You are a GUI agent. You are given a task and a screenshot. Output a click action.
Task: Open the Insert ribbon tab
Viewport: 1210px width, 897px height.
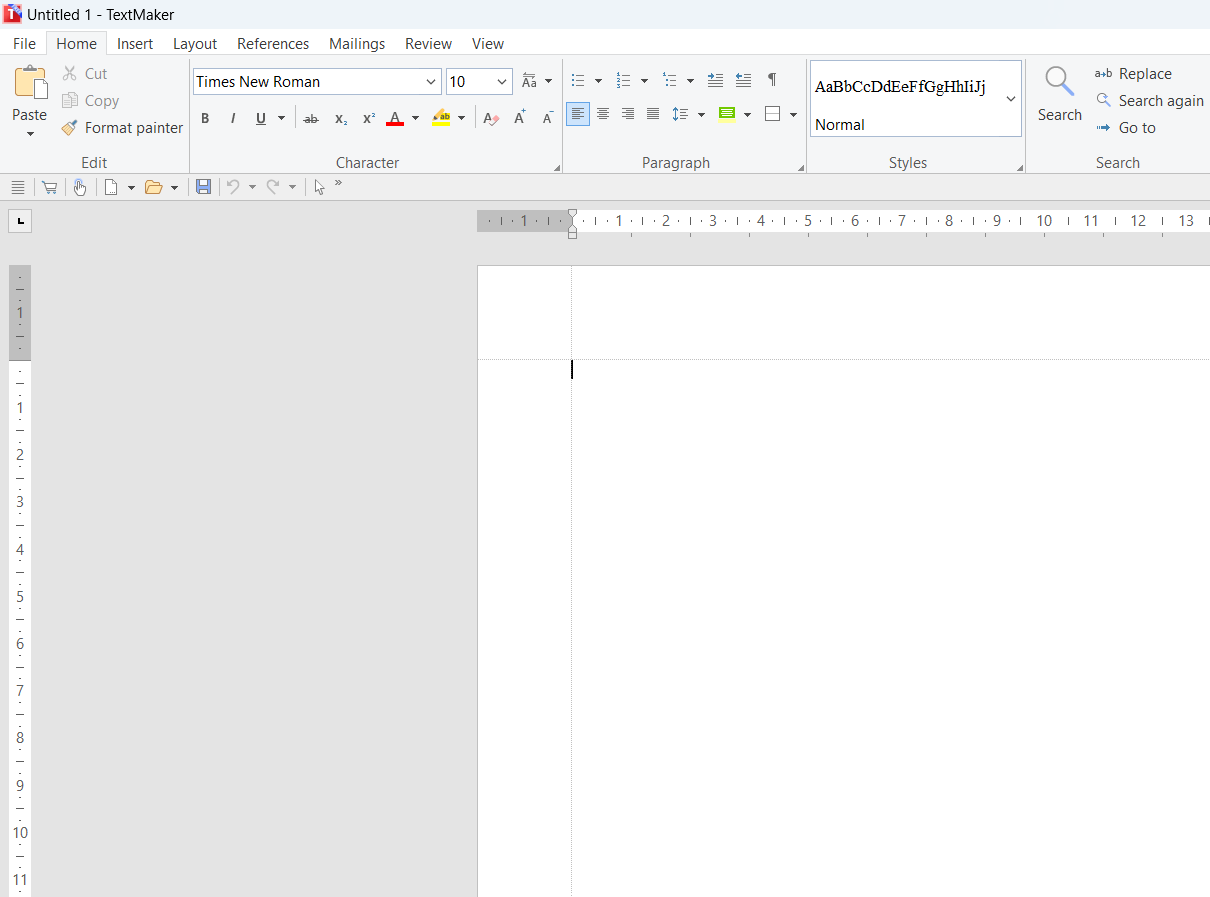135,44
